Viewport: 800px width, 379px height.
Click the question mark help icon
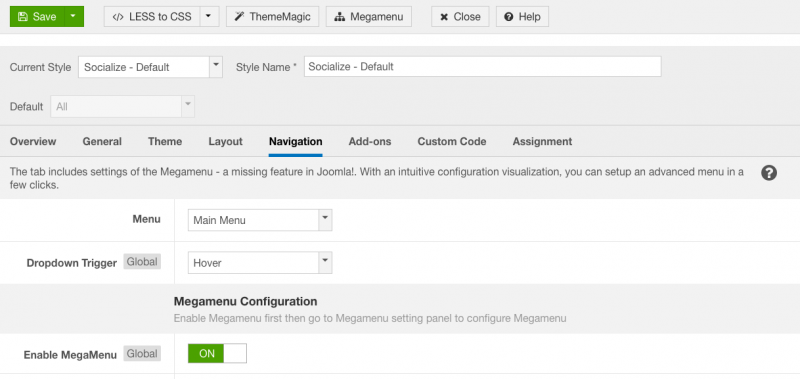pos(769,173)
